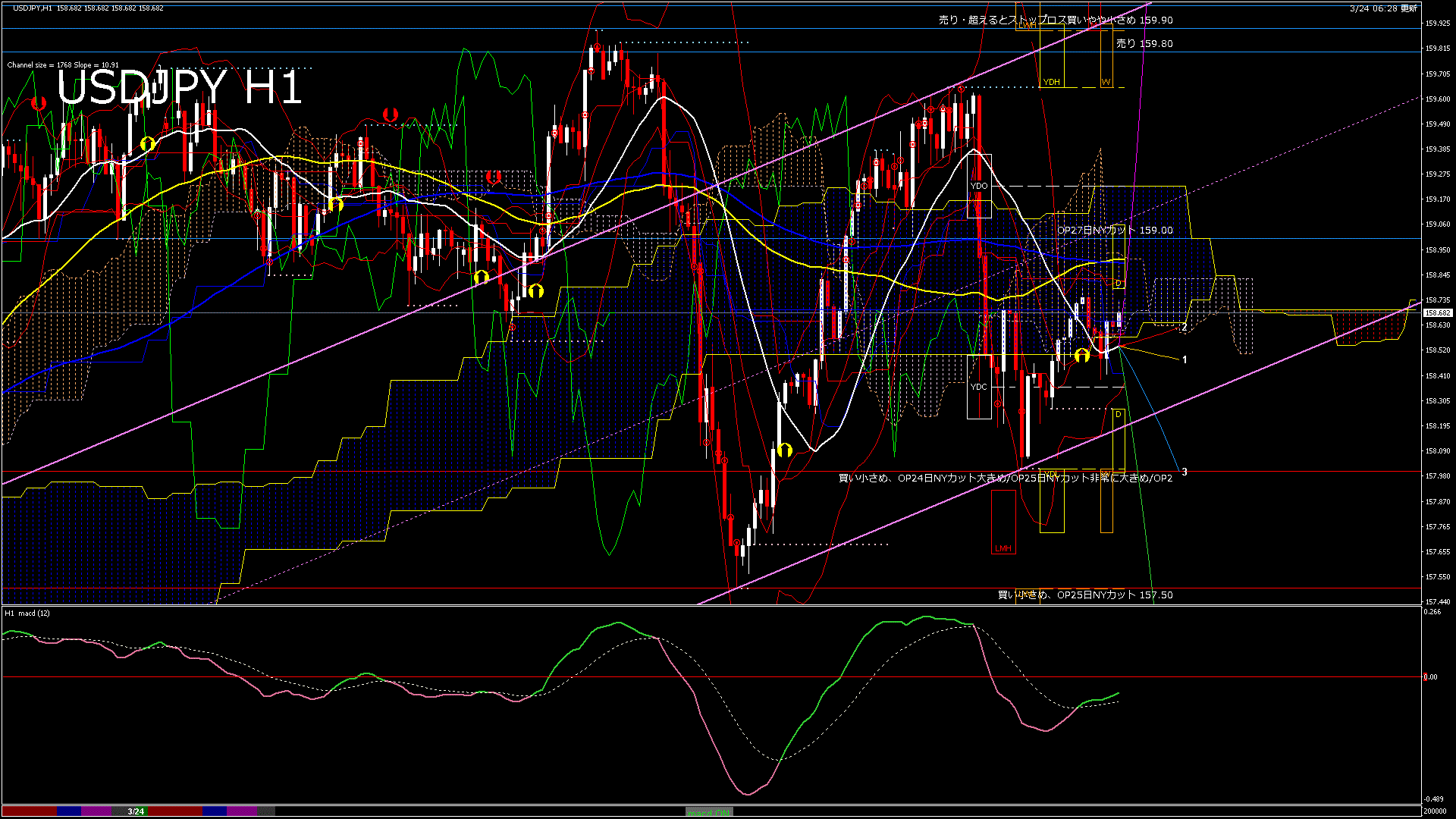Select the orange W level label
Screen dimensions: 1456x819
(x=1106, y=82)
